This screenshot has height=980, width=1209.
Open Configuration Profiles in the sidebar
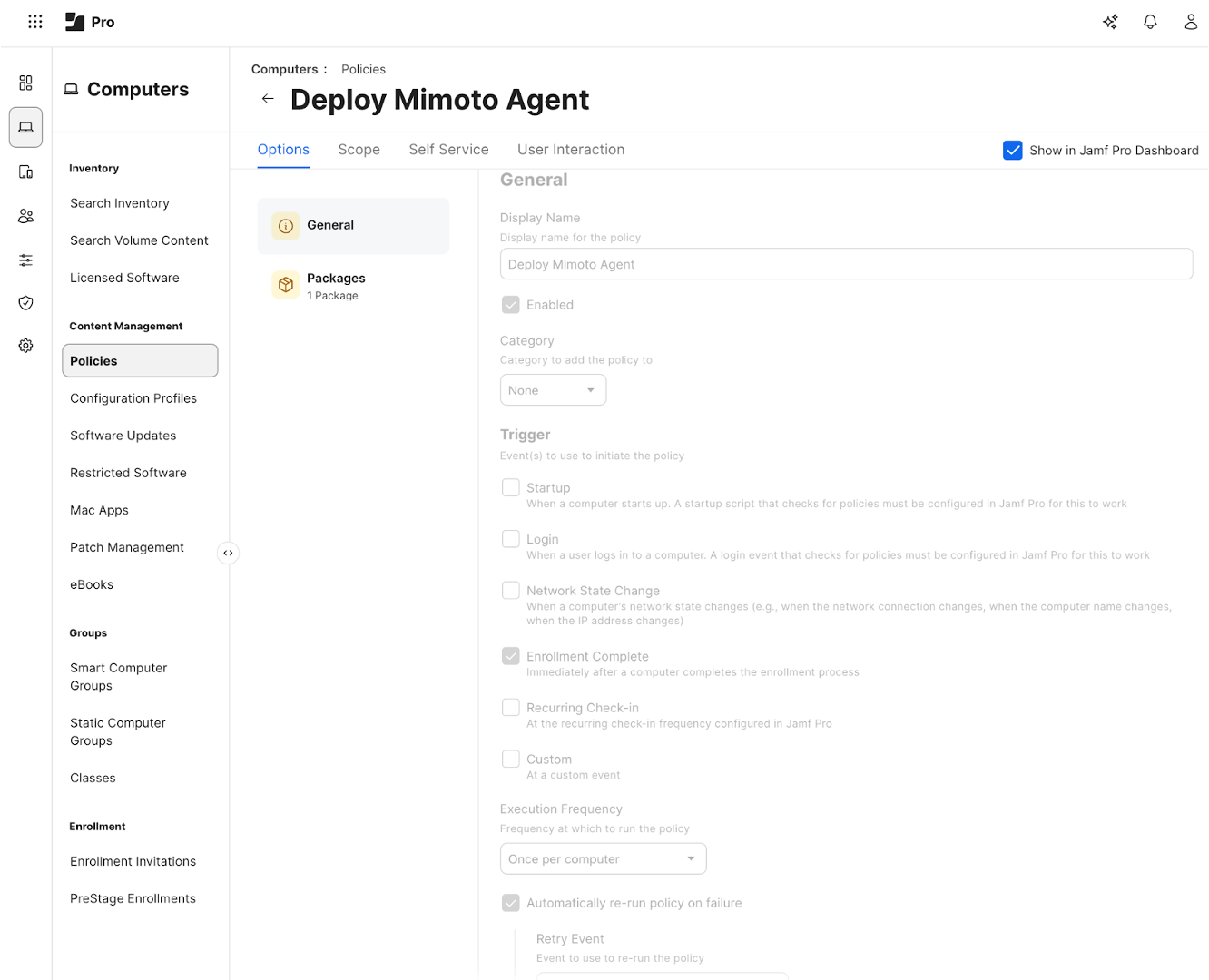[x=133, y=398]
